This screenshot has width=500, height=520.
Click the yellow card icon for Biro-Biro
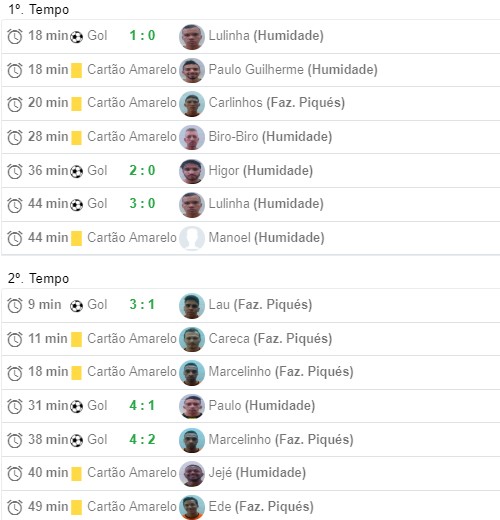point(76,138)
